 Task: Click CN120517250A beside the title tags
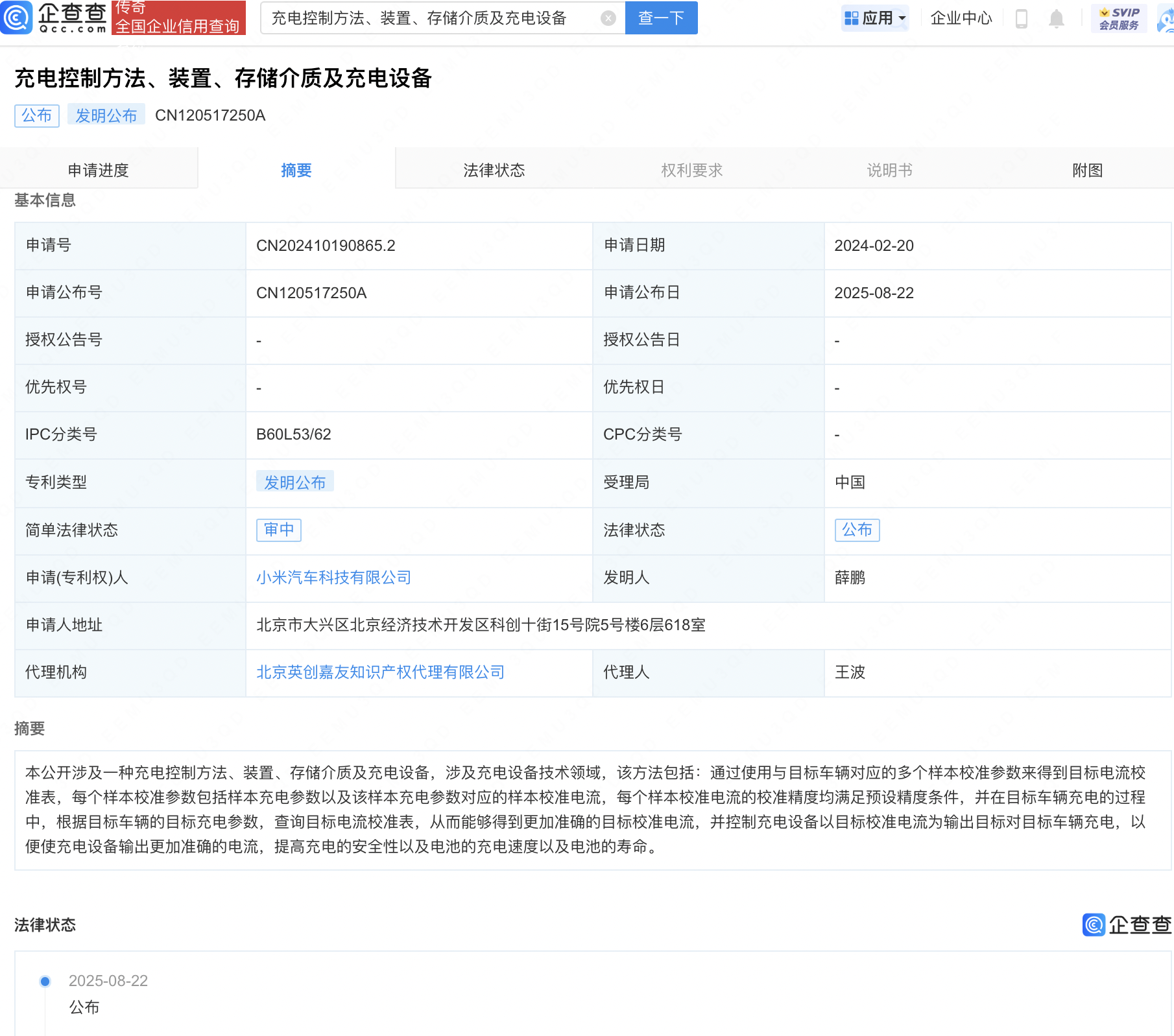(x=210, y=115)
